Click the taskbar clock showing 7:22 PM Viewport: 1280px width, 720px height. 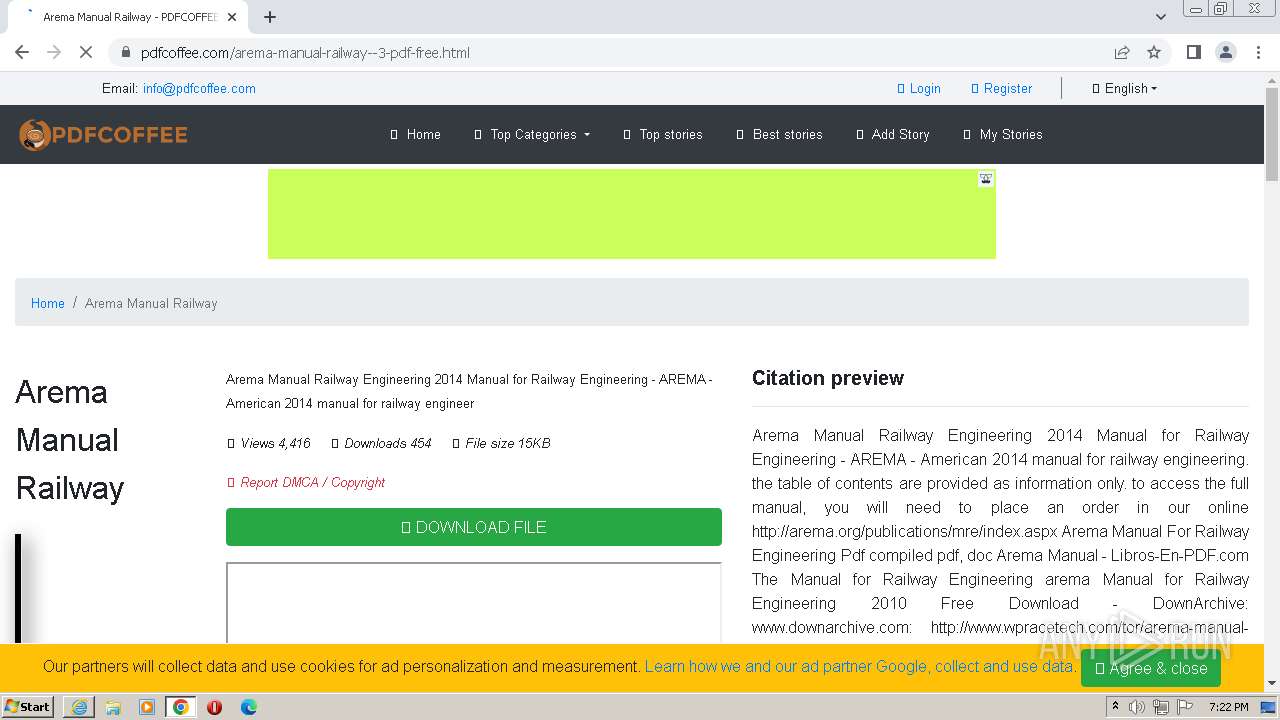(1228, 707)
